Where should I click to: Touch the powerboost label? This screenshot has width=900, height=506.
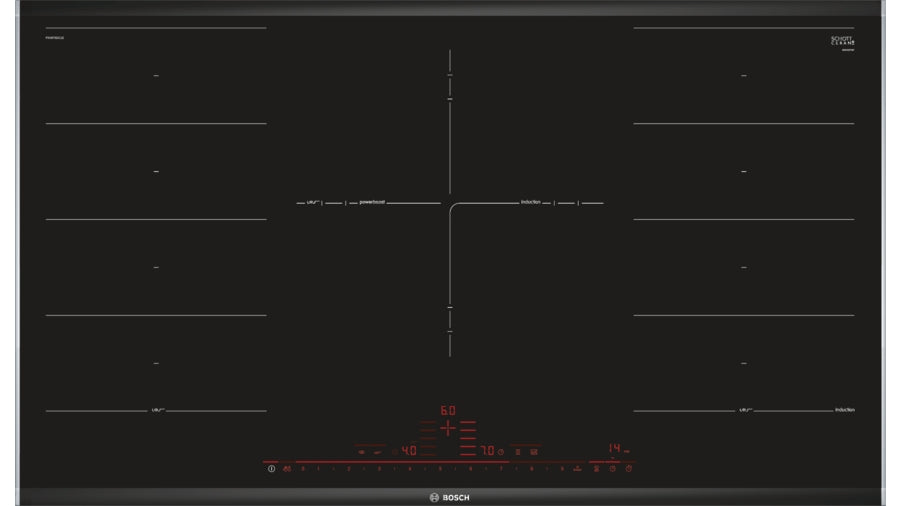[x=372, y=202]
